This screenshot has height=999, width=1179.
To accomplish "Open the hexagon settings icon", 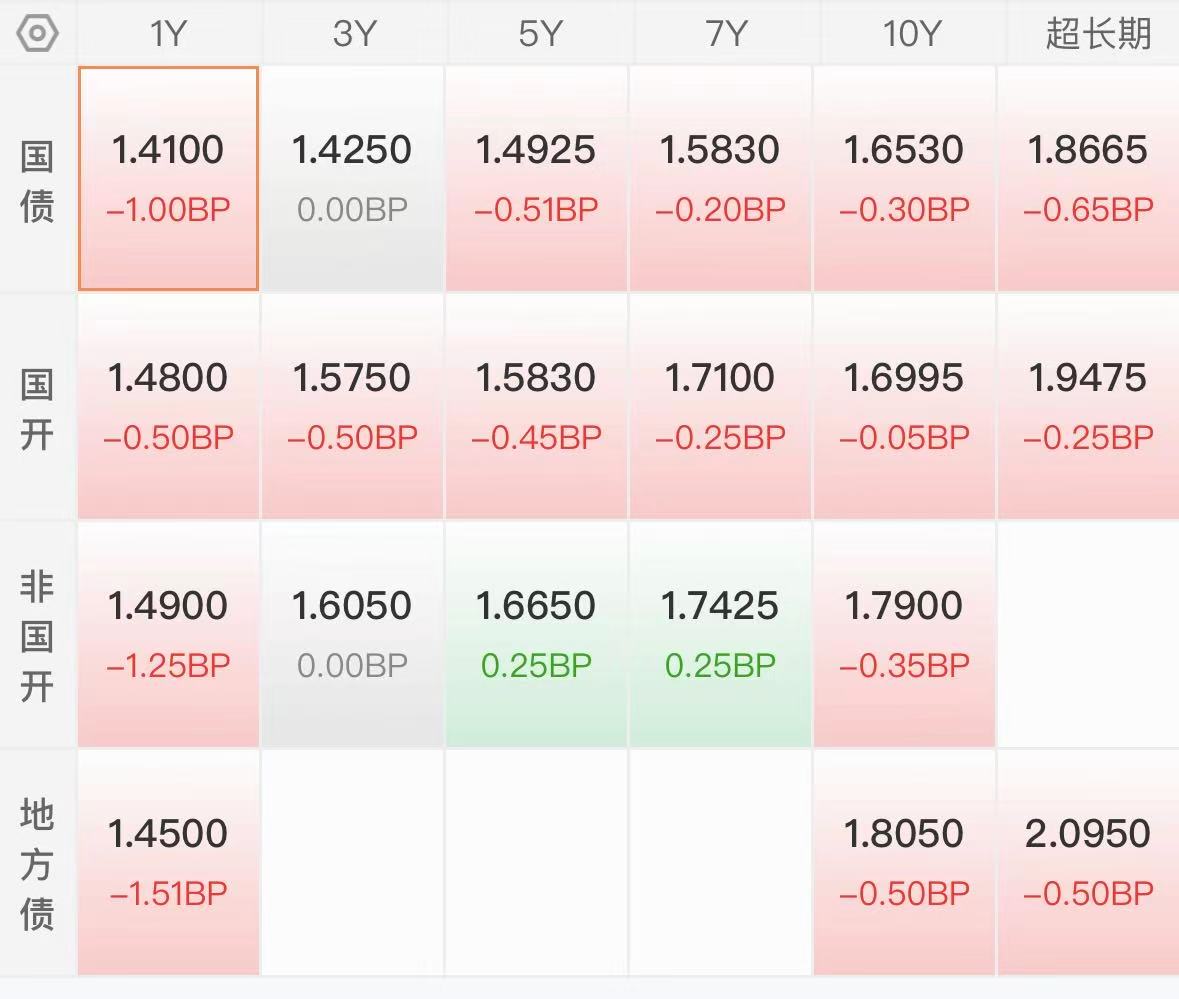I will (37, 34).
